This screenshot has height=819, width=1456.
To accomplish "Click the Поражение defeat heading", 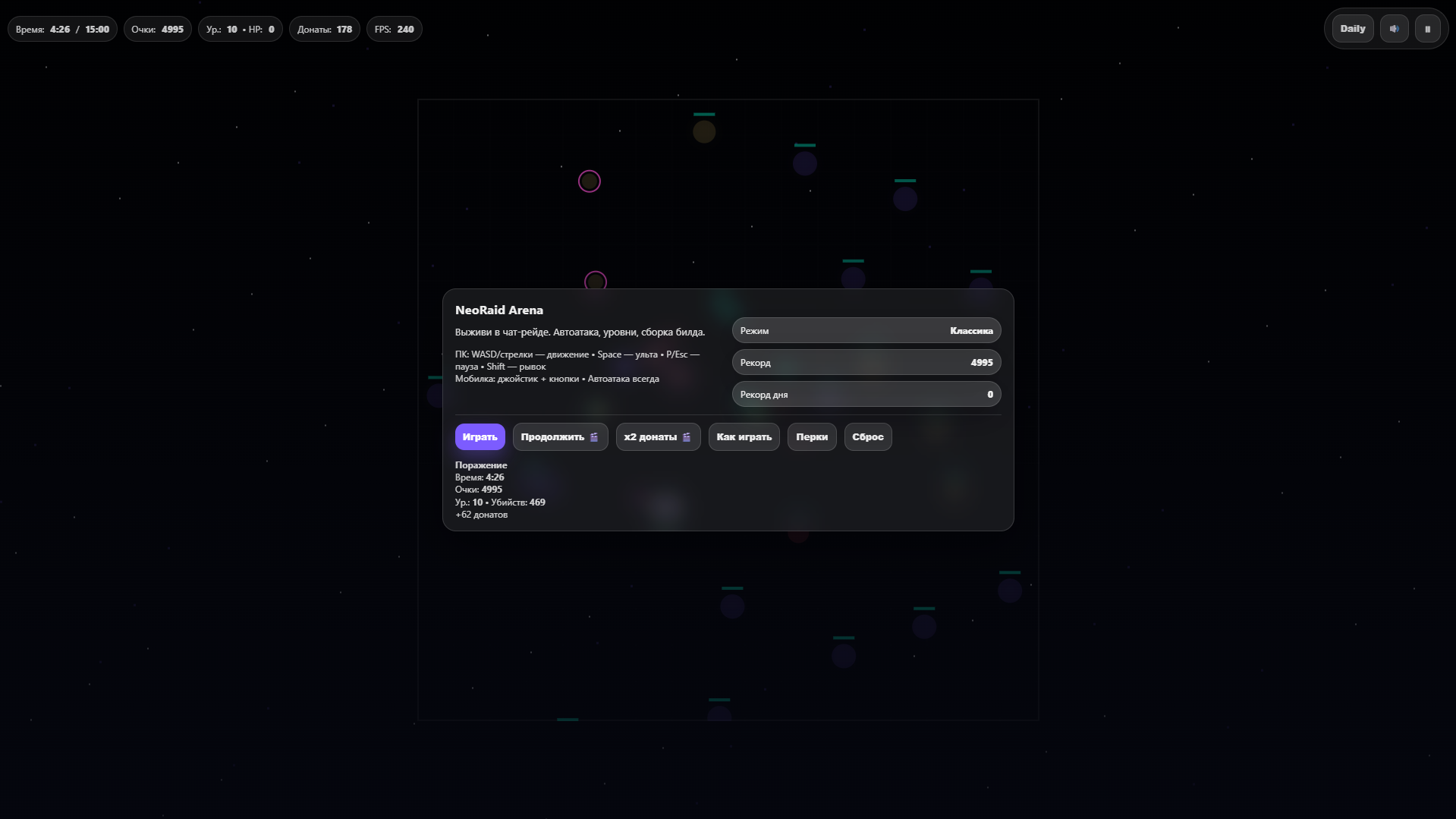I will [481, 465].
